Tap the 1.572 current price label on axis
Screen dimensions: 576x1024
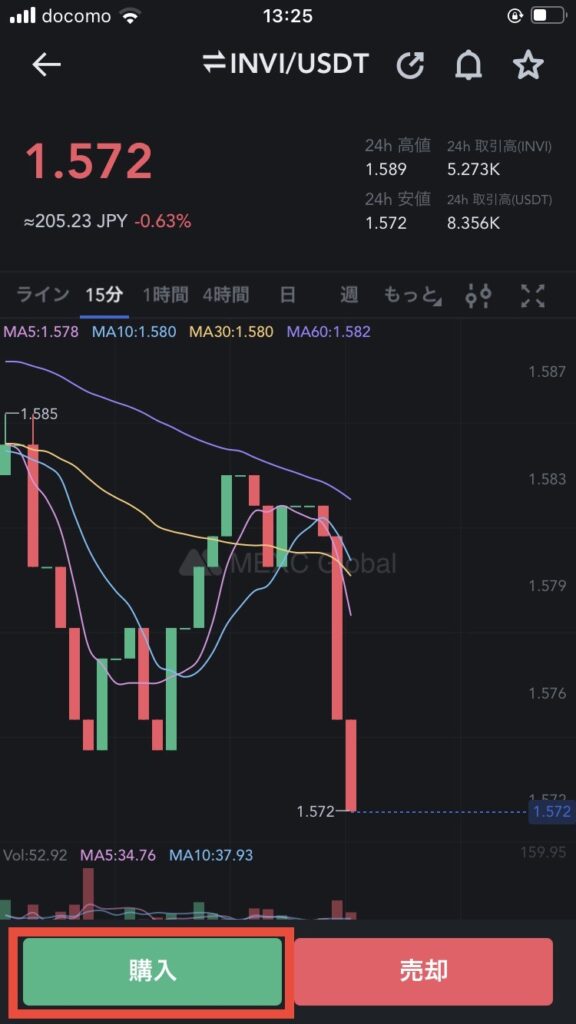tap(551, 812)
